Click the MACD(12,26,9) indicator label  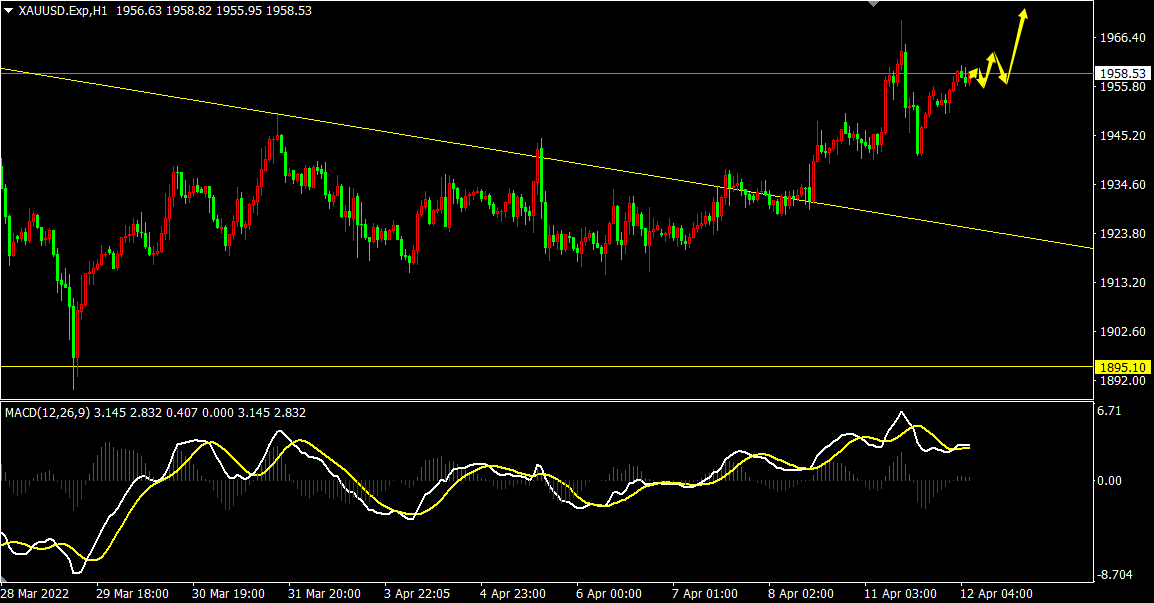click(47, 412)
